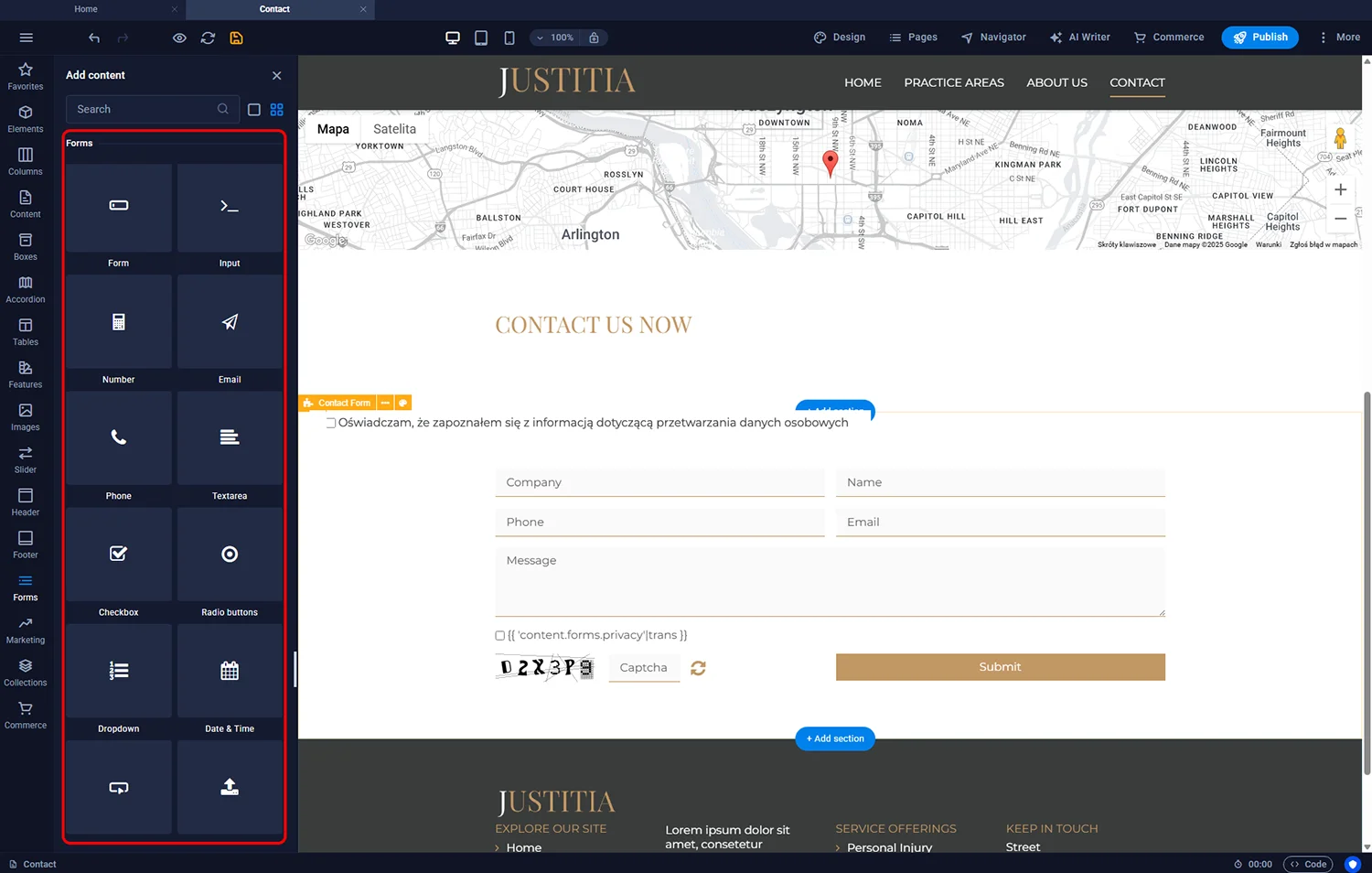The width and height of the screenshot is (1372, 873).
Task: Open the Pages menu
Action: coord(913,38)
